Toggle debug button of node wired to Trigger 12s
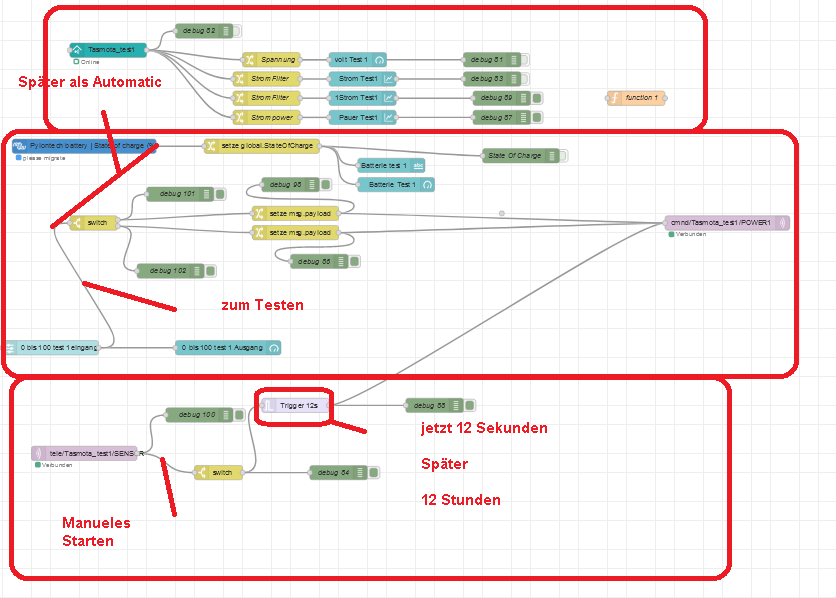The width and height of the screenshot is (836, 598). tap(469, 406)
